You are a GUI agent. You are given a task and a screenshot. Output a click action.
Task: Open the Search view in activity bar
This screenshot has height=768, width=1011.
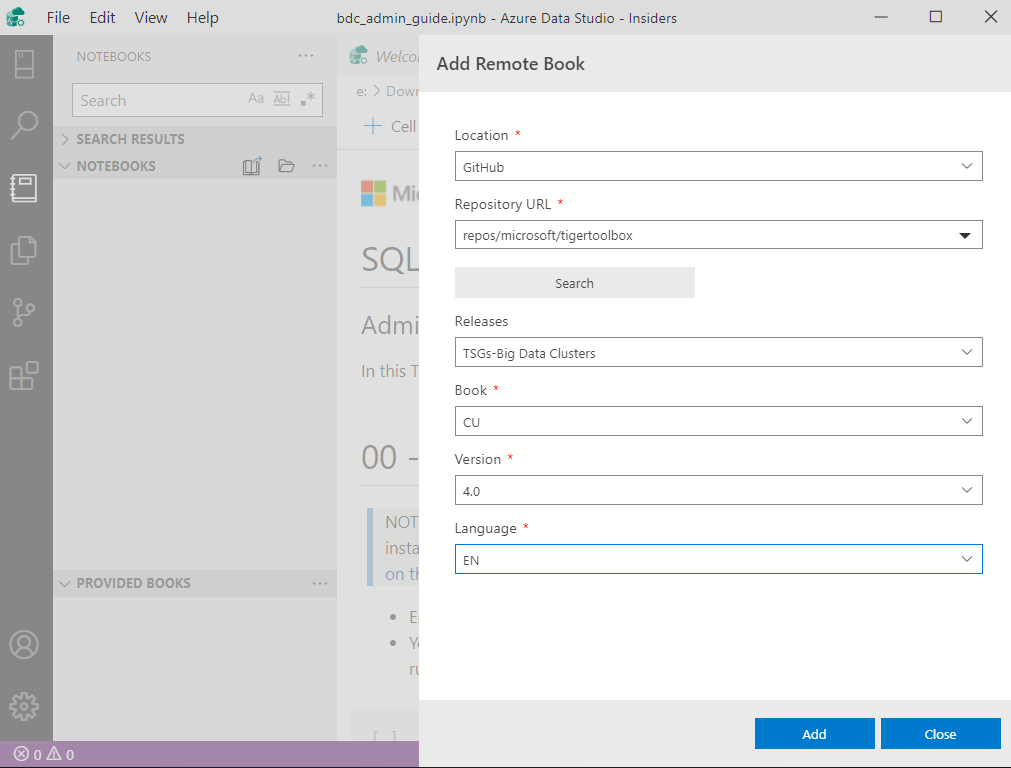[x=24, y=125]
